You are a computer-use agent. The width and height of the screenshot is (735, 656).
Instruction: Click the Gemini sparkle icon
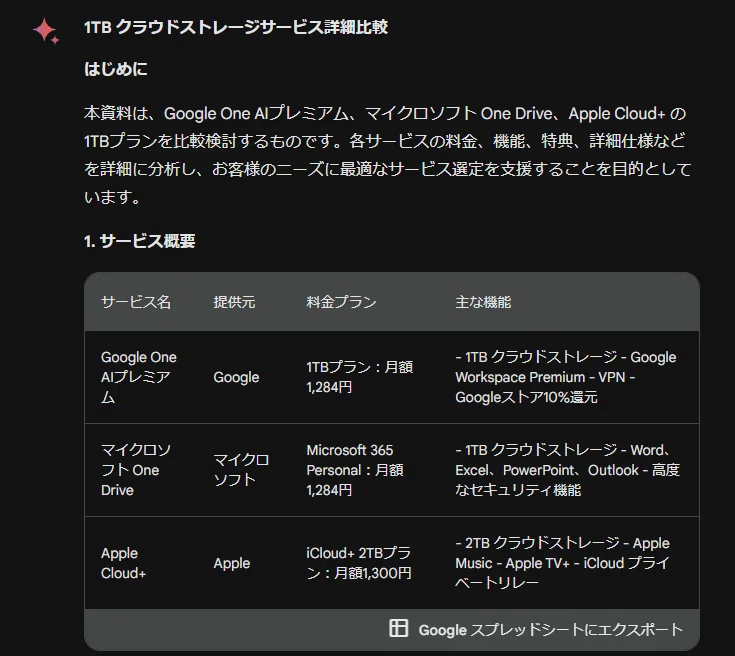coord(46,31)
